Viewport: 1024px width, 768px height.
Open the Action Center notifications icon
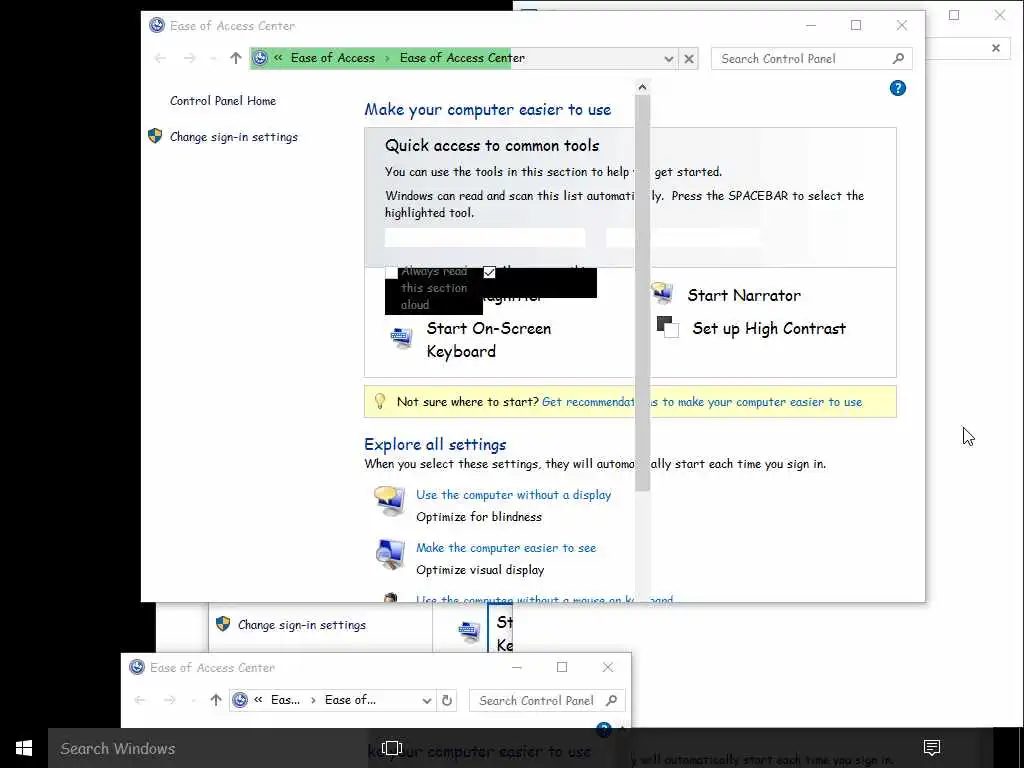932,748
